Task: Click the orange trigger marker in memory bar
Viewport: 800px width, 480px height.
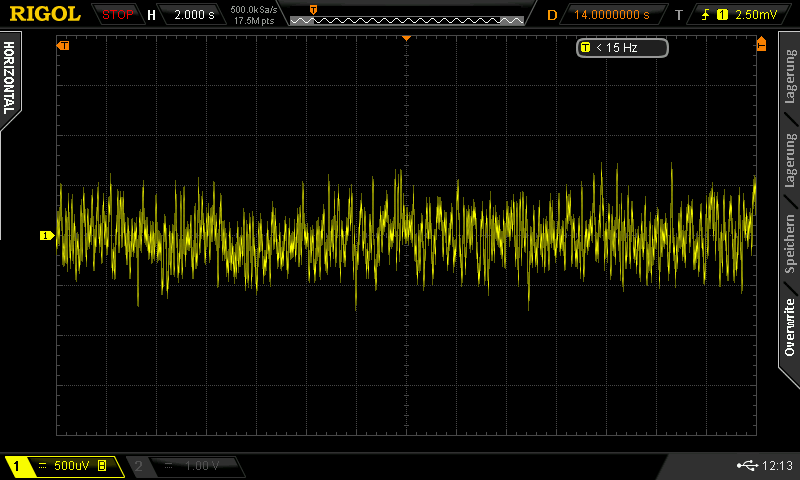Action: (x=313, y=10)
